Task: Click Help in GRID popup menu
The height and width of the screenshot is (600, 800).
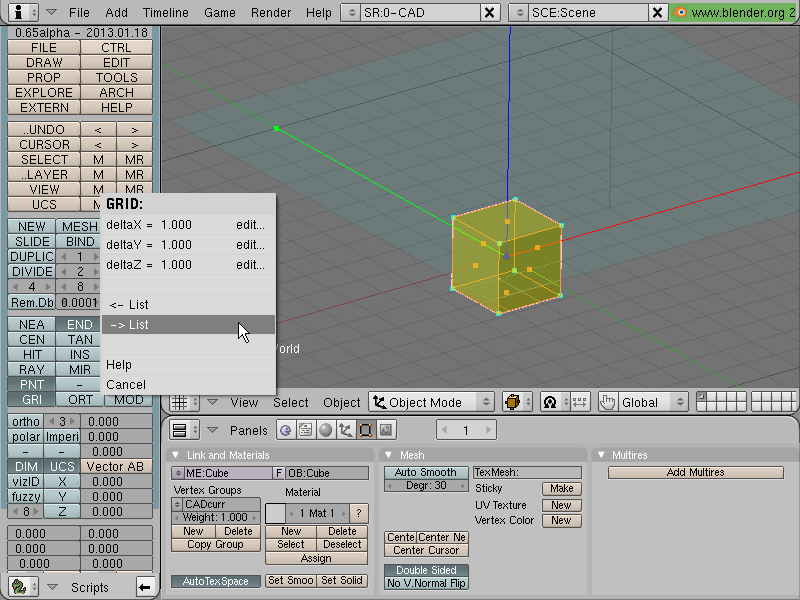Action: [x=188, y=365]
